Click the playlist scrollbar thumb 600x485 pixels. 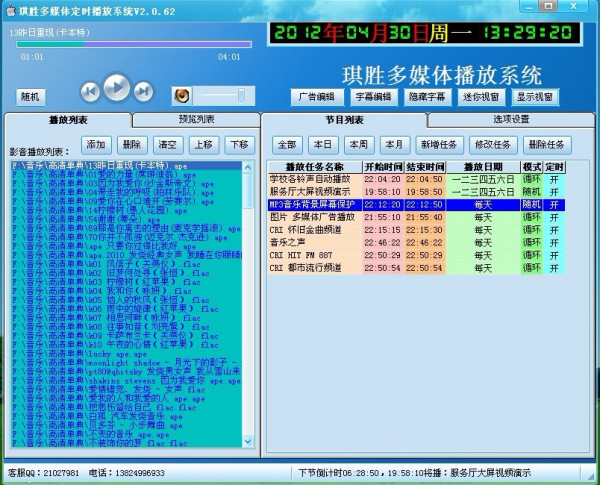[248, 191]
